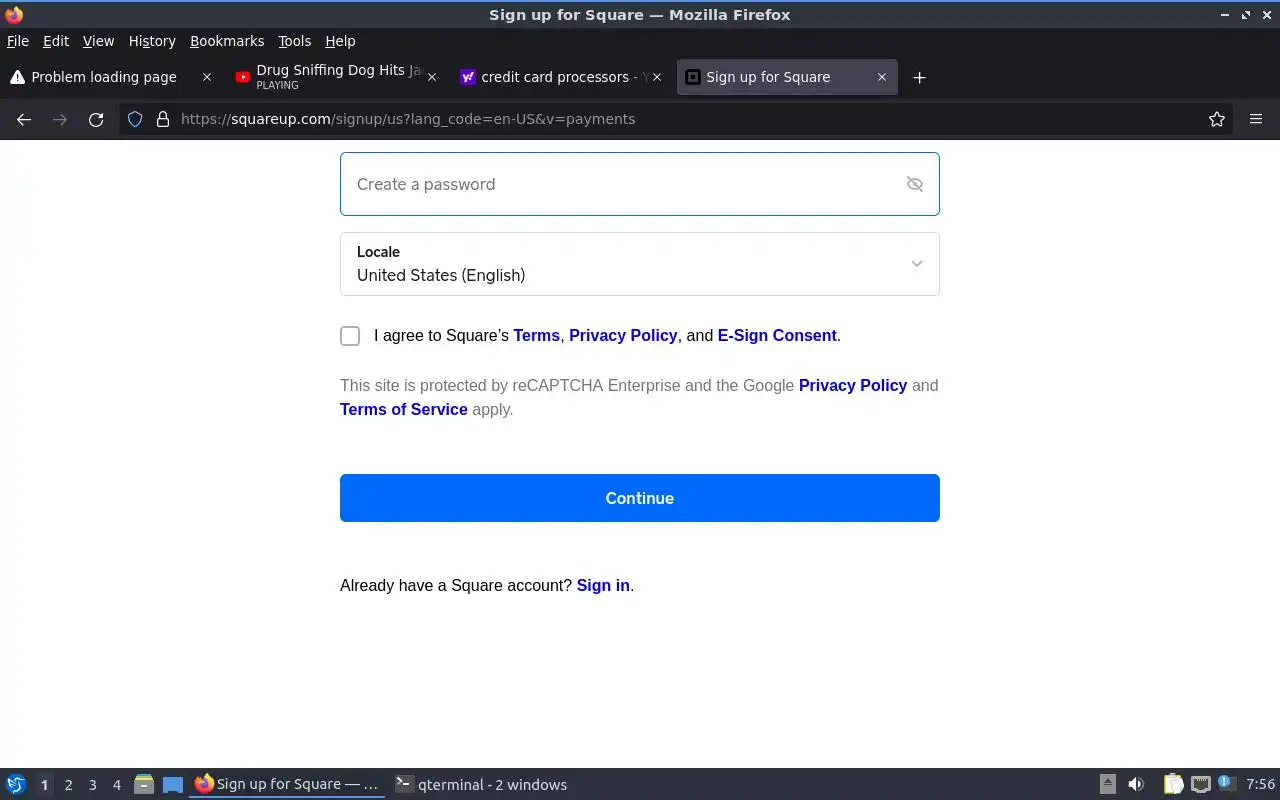Open the Bookmarks menu
Viewport: 1280px width, 800px height.
(x=227, y=41)
